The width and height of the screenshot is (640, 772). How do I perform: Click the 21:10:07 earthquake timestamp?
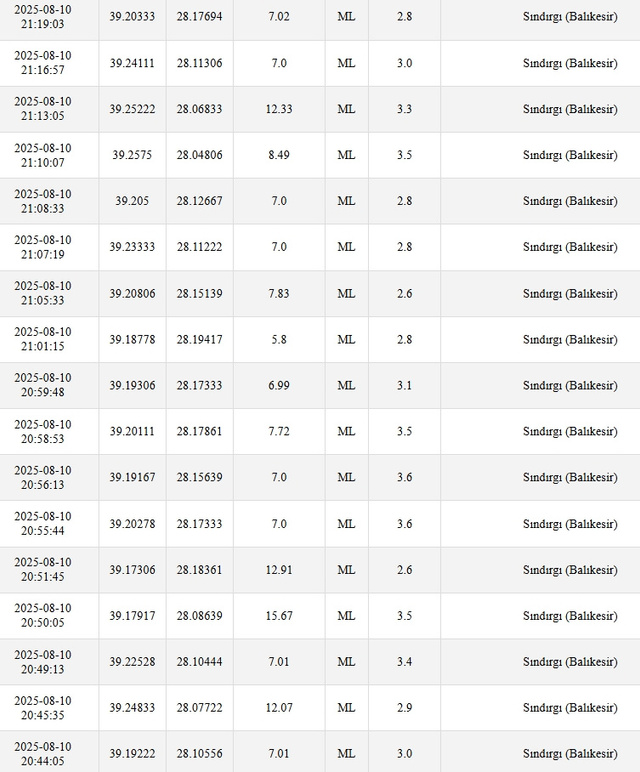coord(43,155)
